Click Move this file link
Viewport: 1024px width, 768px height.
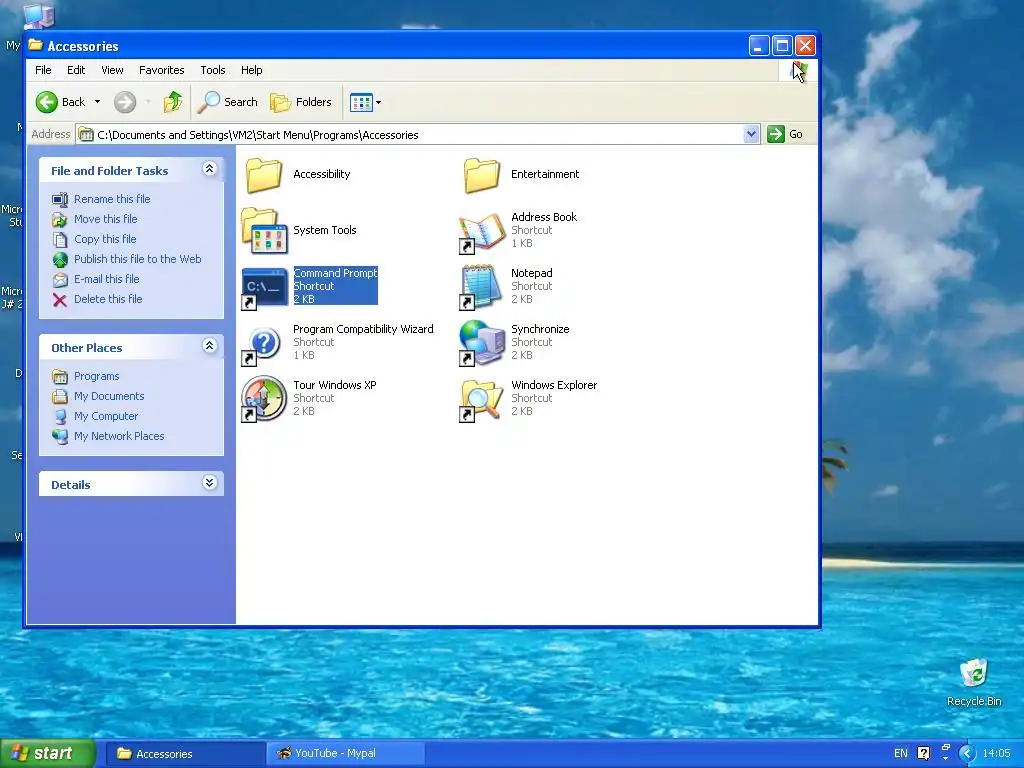[x=105, y=219]
